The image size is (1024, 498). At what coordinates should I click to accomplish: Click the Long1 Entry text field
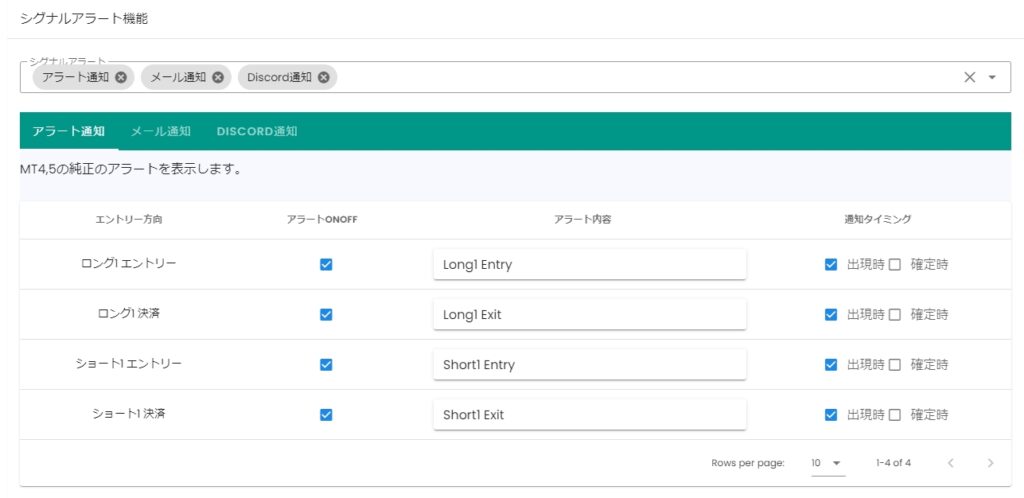pyautogui.click(x=590, y=264)
